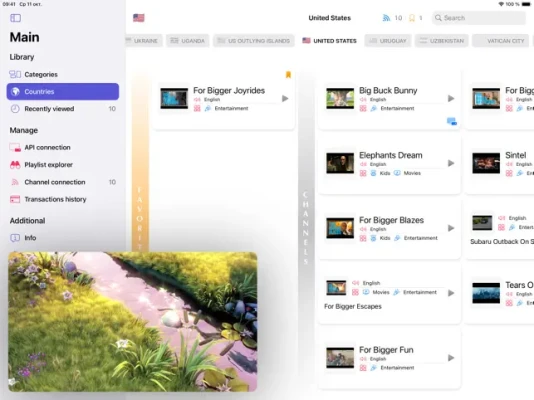The image size is (534, 400).
Task: Click the Info icon in sidebar
Action: (x=15, y=238)
